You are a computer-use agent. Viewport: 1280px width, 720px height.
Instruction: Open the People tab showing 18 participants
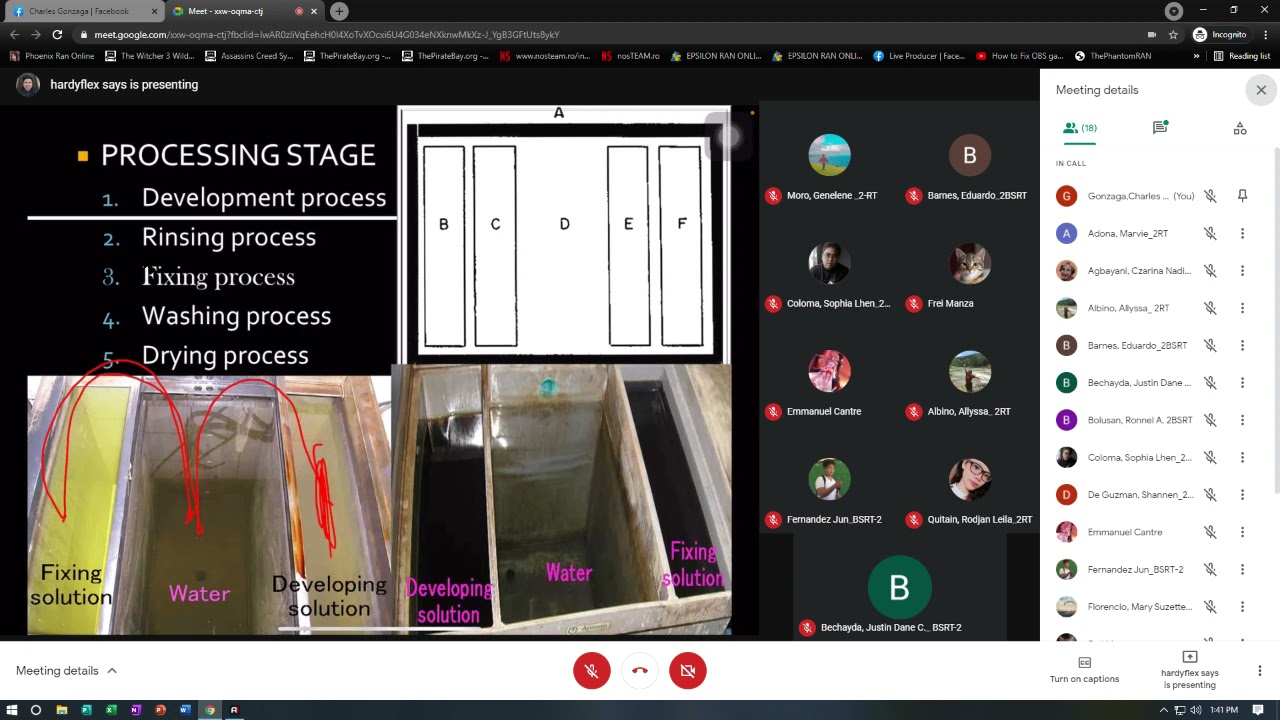tap(1080, 128)
